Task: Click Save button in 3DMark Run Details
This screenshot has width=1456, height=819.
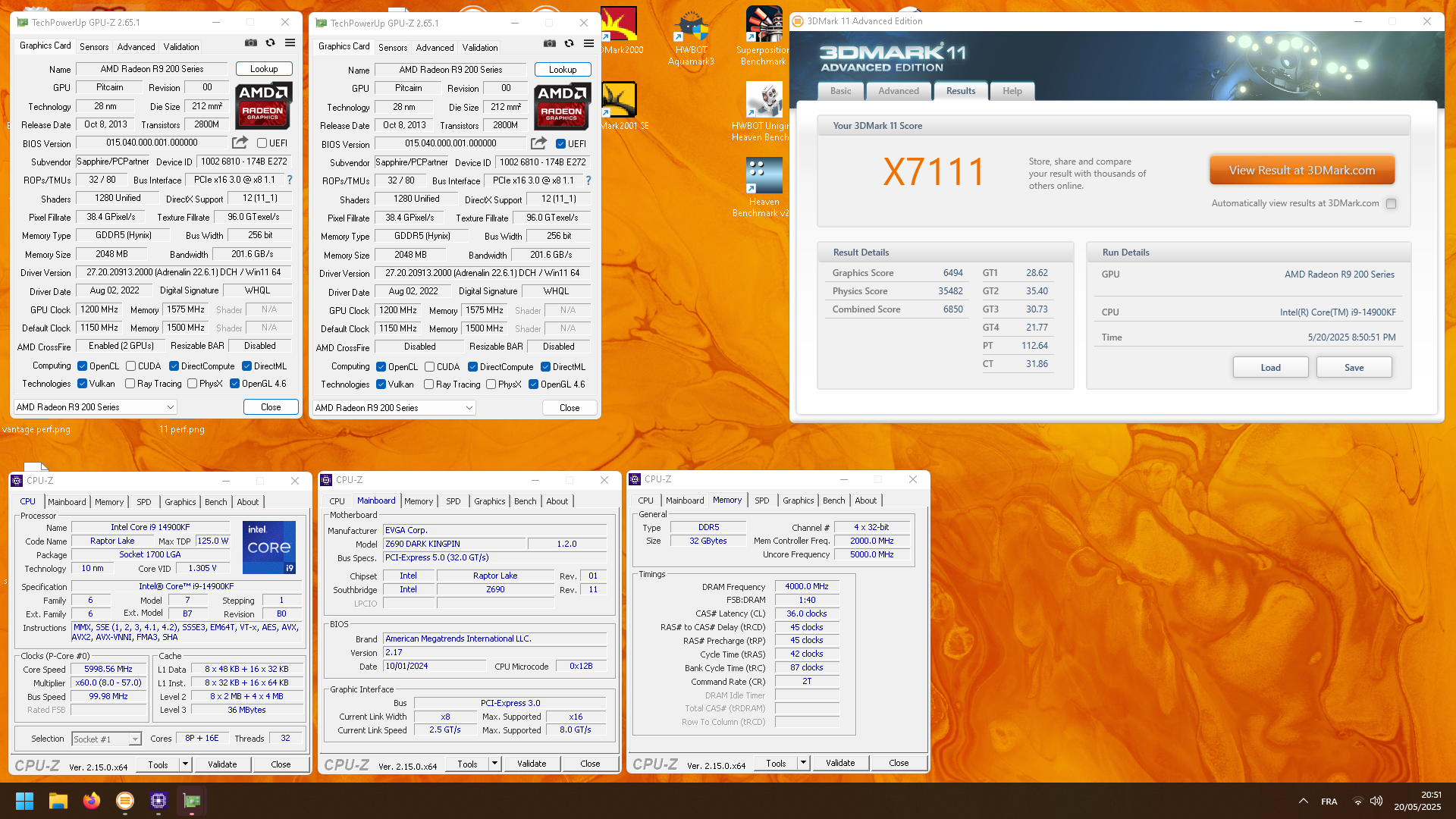Action: [1354, 368]
